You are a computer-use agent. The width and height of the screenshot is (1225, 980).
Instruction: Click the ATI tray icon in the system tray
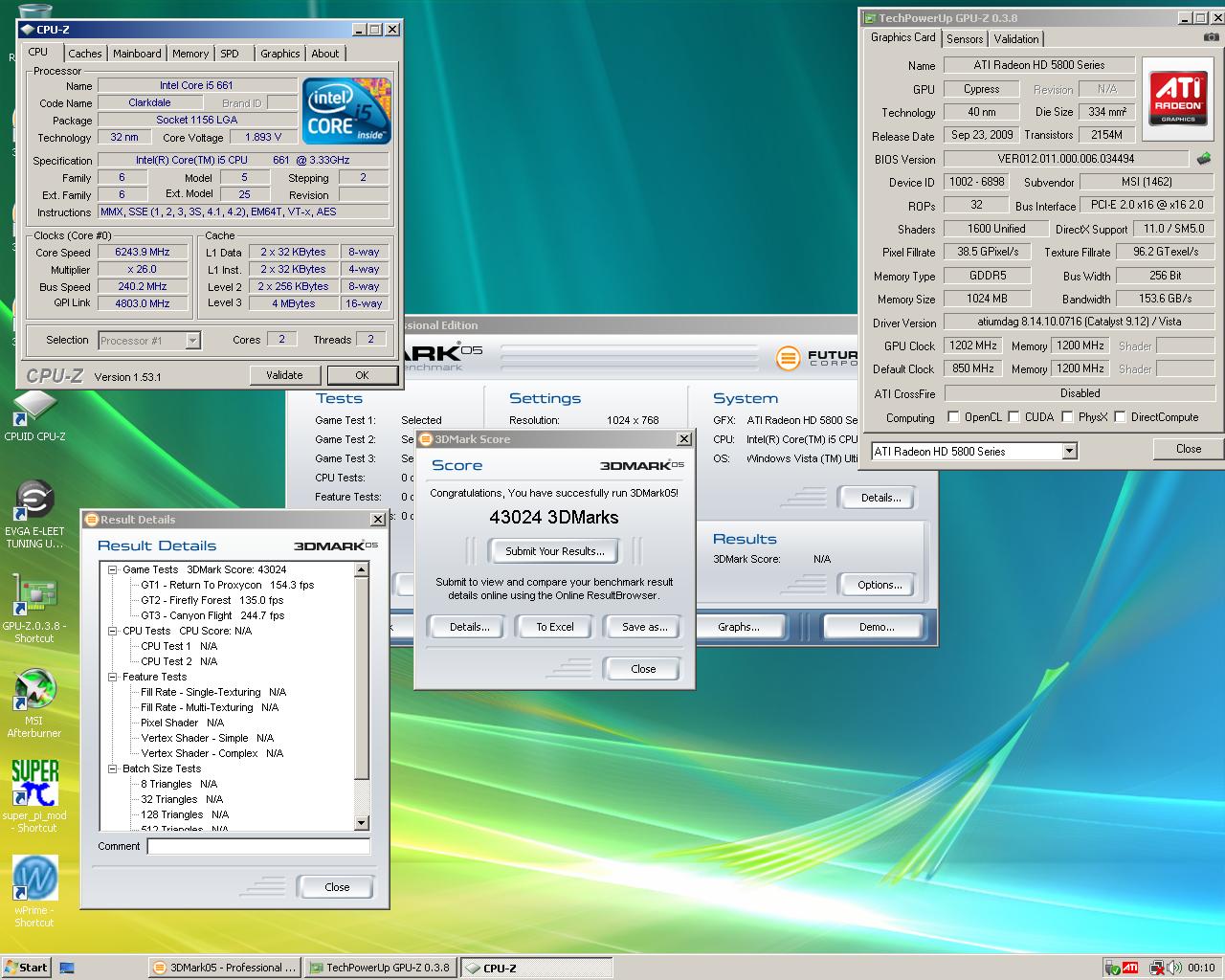(x=1130, y=968)
